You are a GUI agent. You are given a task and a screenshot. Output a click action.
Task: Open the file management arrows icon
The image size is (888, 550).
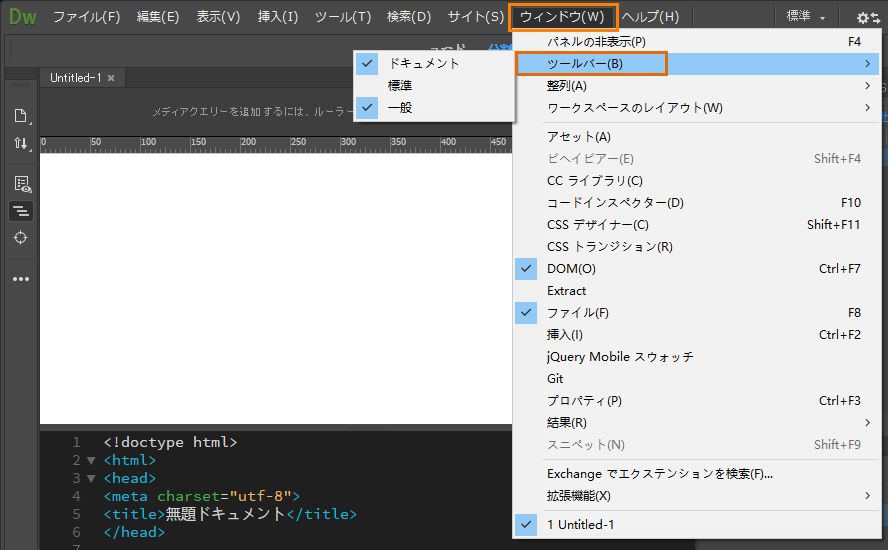click(x=21, y=143)
